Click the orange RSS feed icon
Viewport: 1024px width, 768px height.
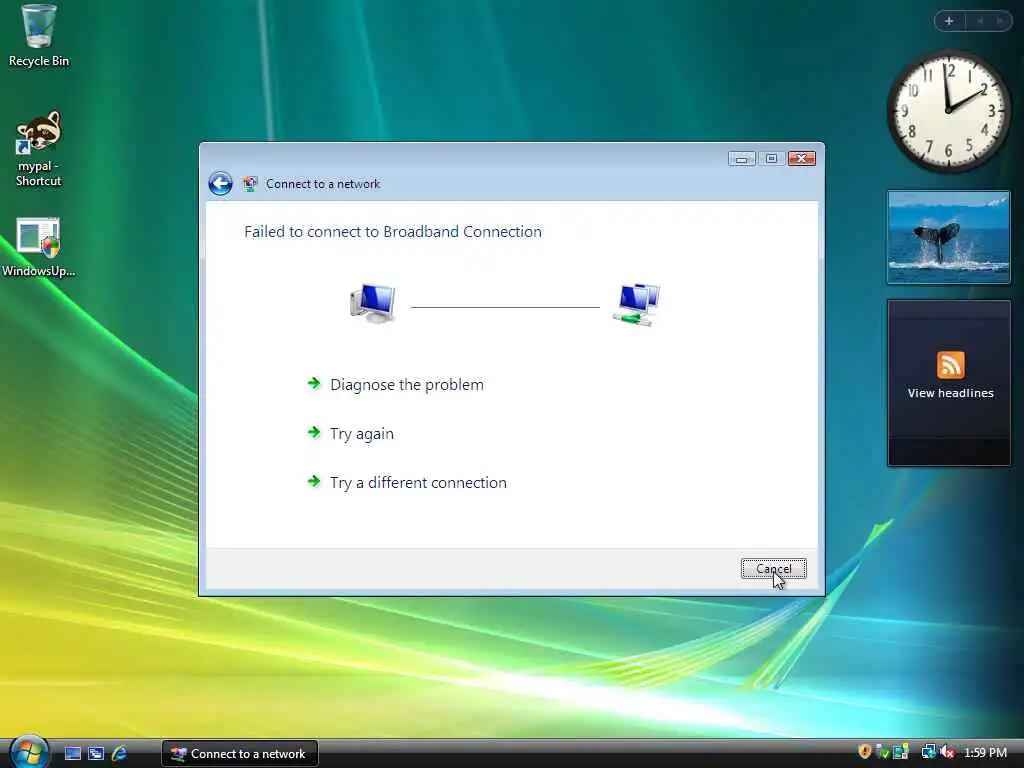click(x=950, y=365)
